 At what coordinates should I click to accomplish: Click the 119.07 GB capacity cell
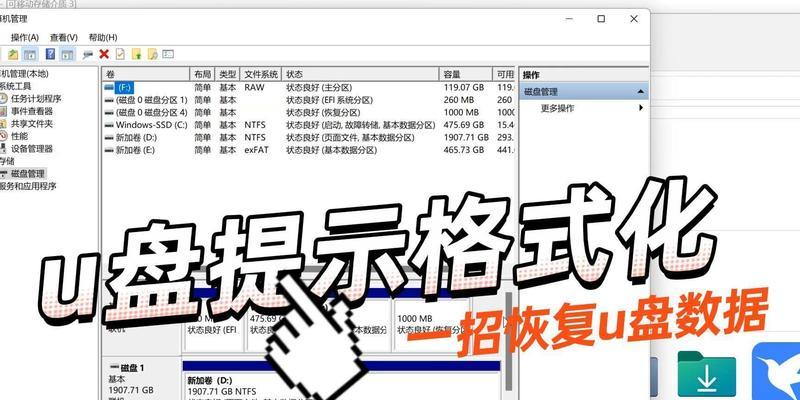pyautogui.click(x=463, y=88)
